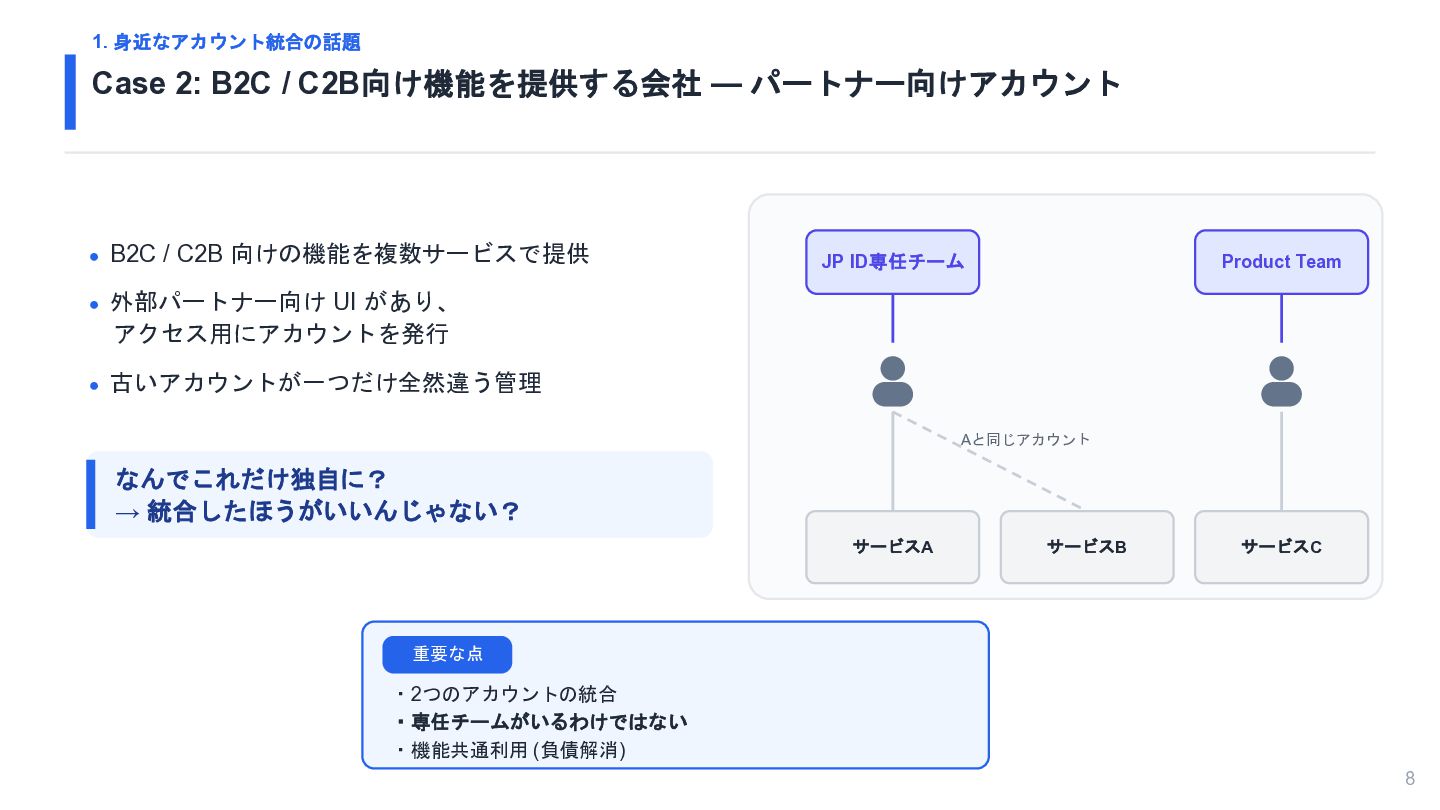Click the slide page number 8
This screenshot has width=1440, height=810.
[x=1410, y=779]
